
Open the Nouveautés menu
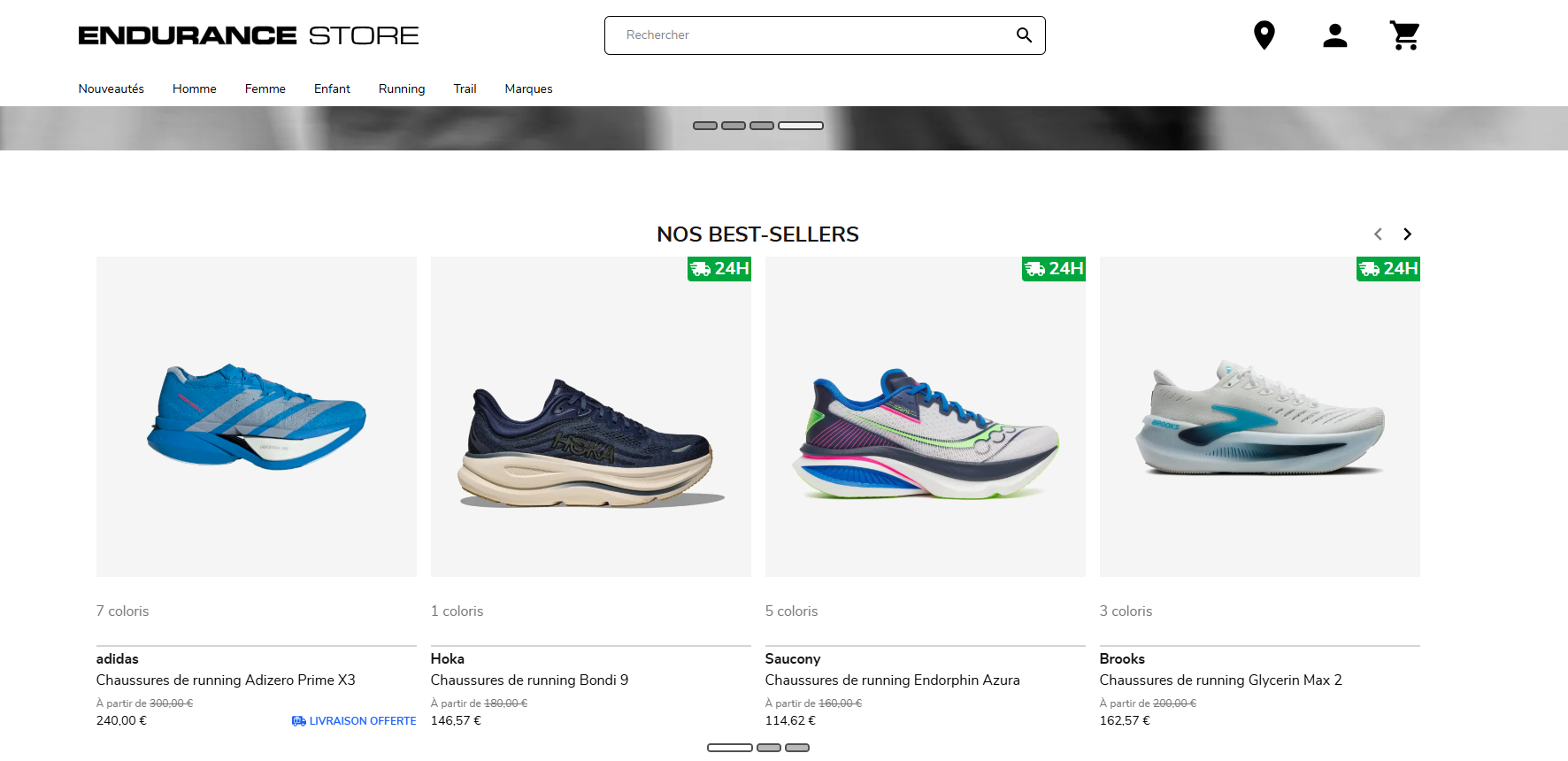(111, 88)
